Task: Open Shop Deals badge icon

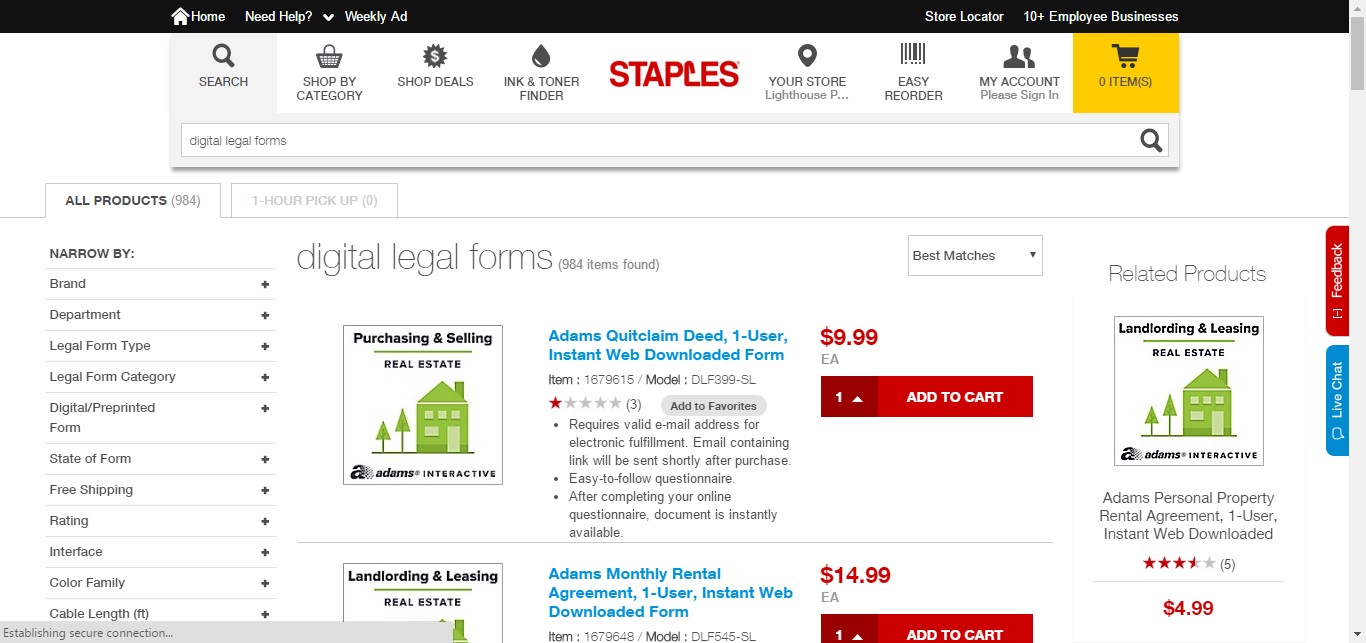Action: [435, 56]
